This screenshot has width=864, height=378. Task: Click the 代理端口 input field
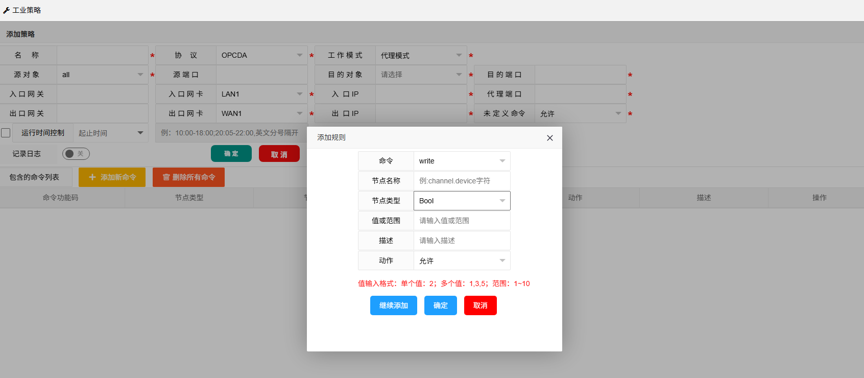[580, 94]
